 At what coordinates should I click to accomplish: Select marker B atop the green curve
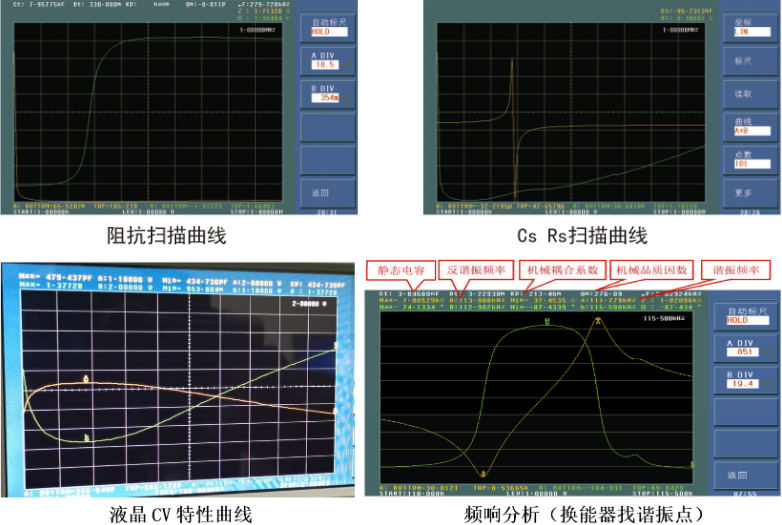pos(547,322)
